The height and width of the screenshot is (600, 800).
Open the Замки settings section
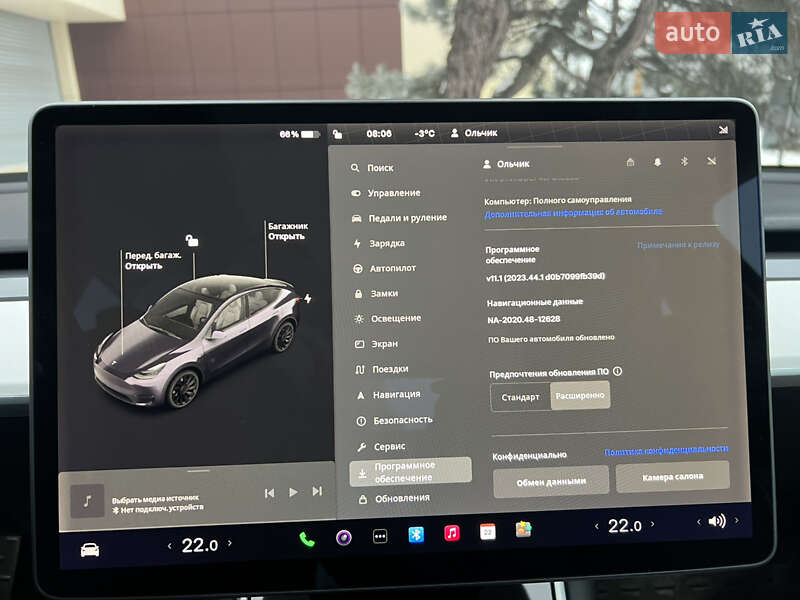click(x=383, y=293)
